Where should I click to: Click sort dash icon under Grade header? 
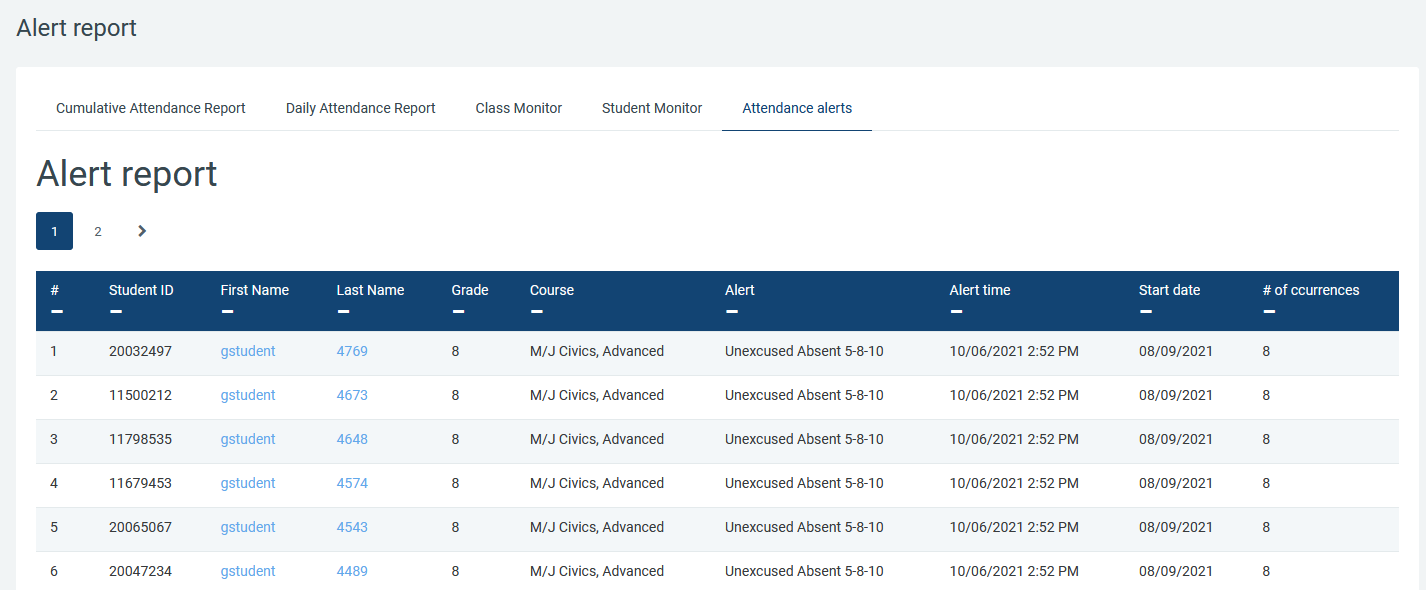pyautogui.click(x=458, y=312)
